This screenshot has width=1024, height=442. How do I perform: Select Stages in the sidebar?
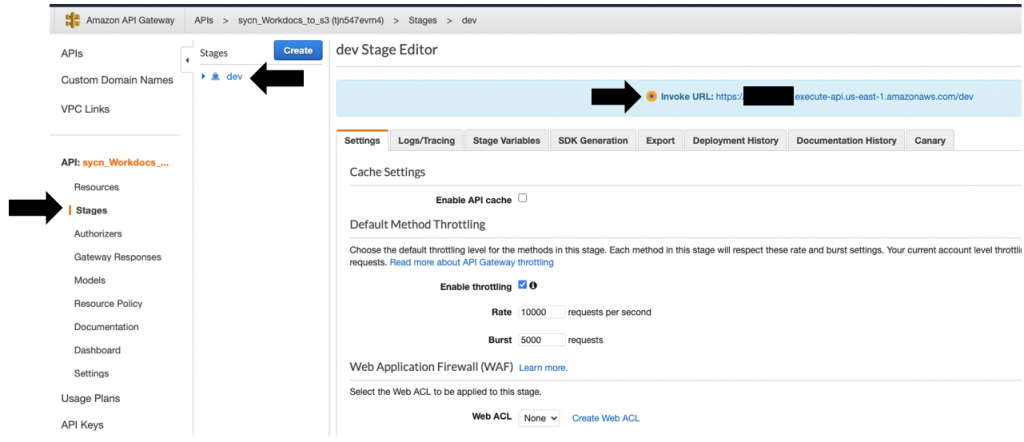tap(91, 210)
